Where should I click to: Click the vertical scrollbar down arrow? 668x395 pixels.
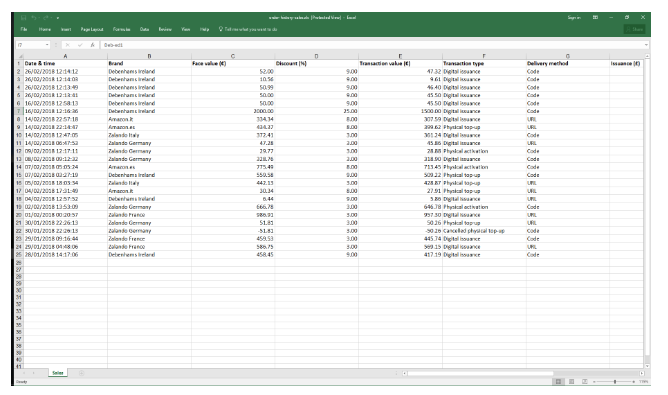click(647, 366)
